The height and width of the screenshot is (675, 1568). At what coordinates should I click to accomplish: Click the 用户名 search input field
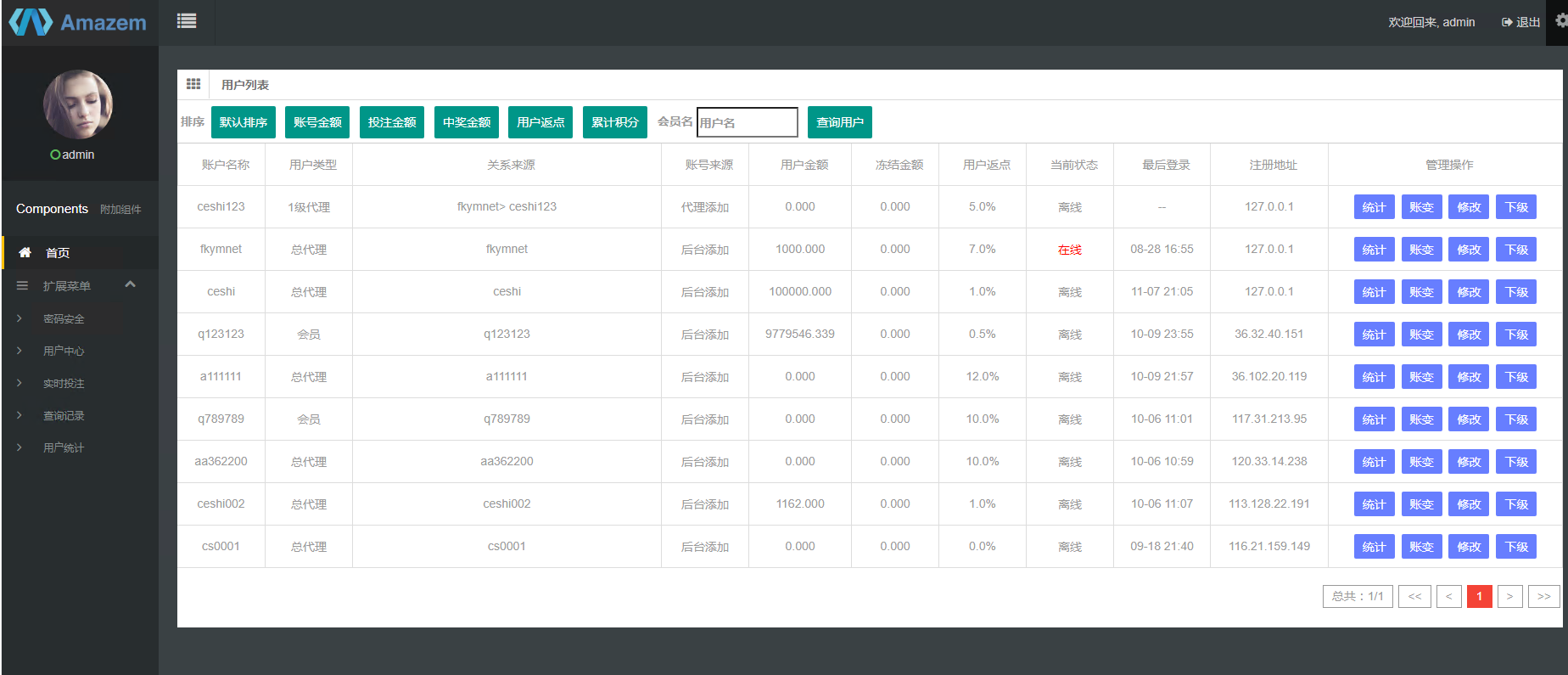[747, 122]
